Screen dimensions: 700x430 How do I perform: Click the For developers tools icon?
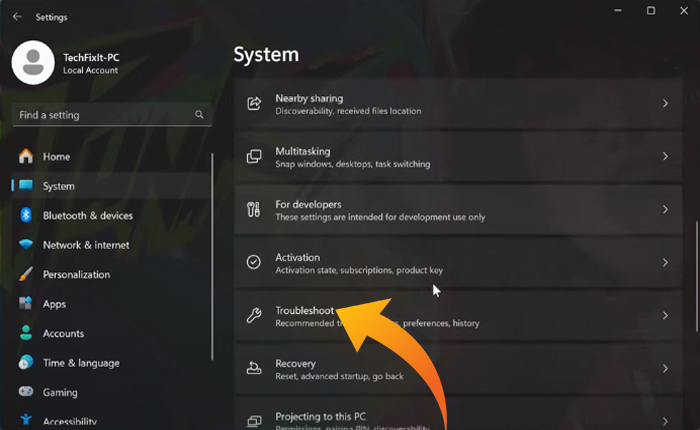[x=254, y=210]
